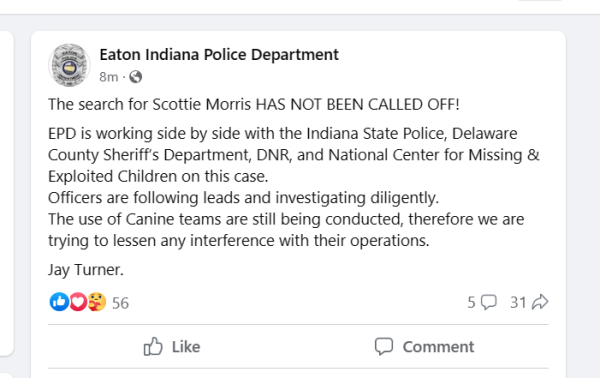The width and height of the screenshot is (600, 378).
Task: Open the Eaton Indiana Police Department page name
Action: tap(219, 55)
